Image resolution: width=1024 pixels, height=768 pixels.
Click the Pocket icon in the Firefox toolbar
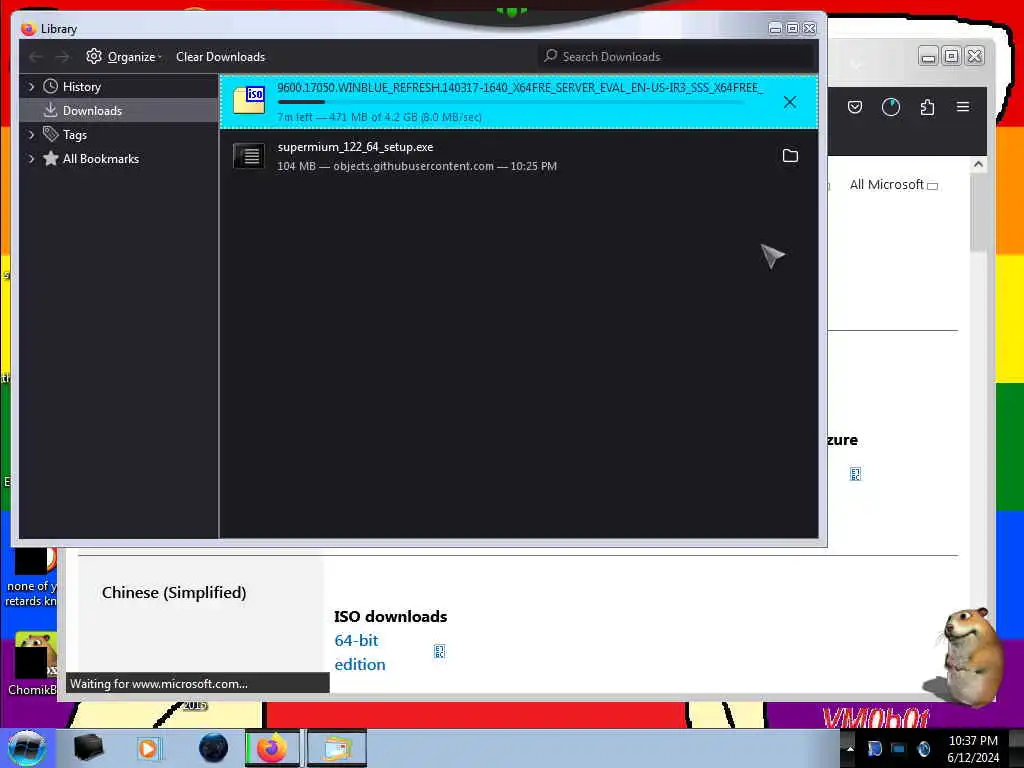(855, 107)
